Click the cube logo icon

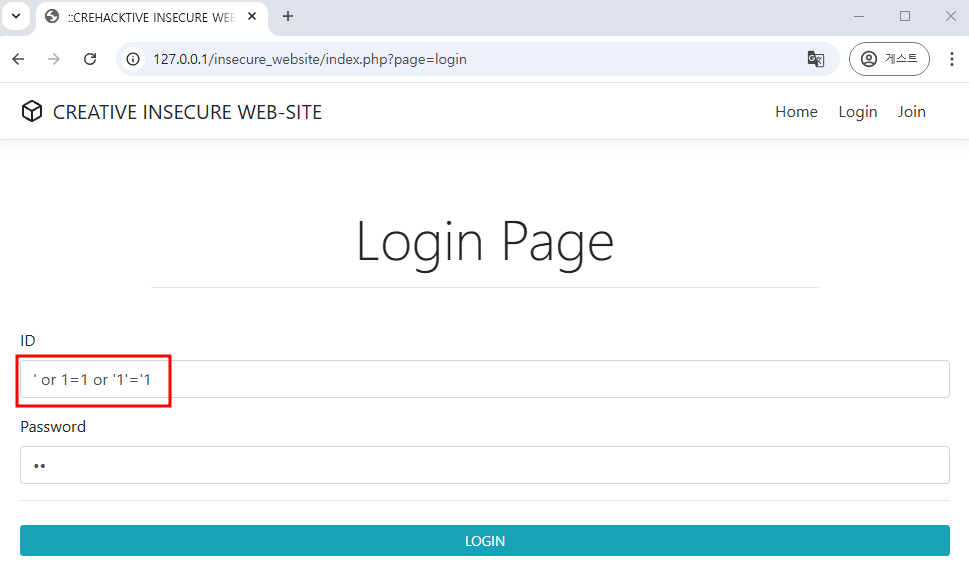(x=32, y=112)
